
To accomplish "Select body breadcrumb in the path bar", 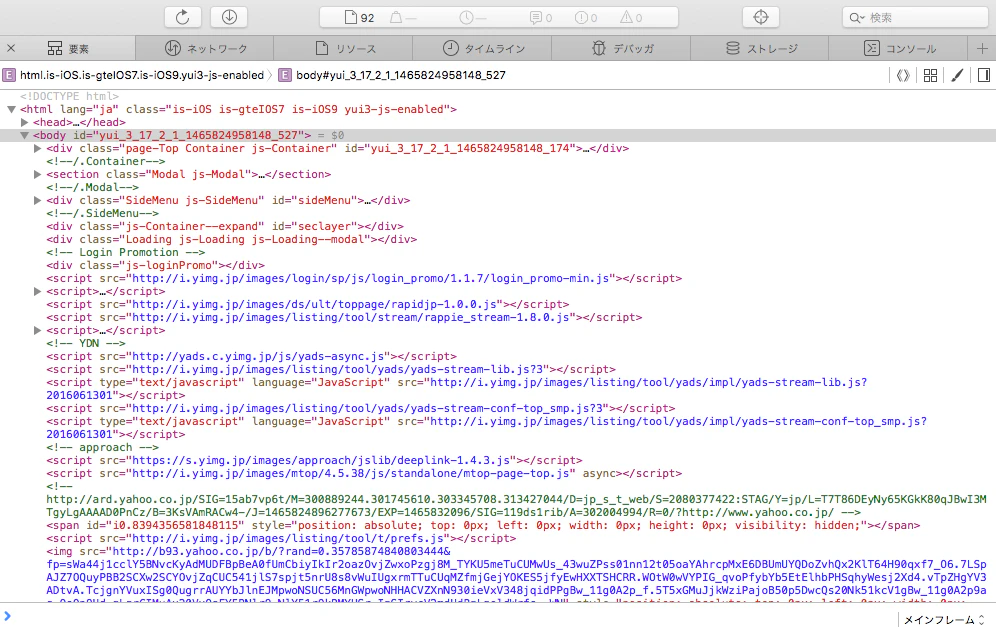I will [393, 76].
